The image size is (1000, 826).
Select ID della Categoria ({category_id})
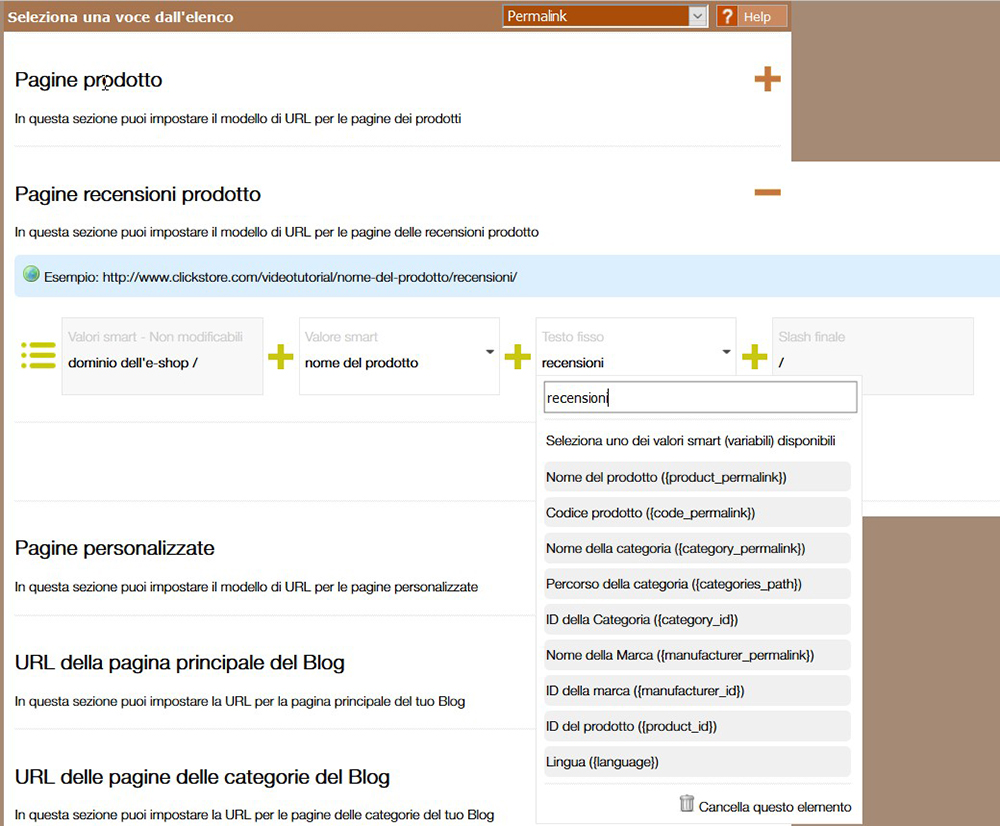[697, 619]
